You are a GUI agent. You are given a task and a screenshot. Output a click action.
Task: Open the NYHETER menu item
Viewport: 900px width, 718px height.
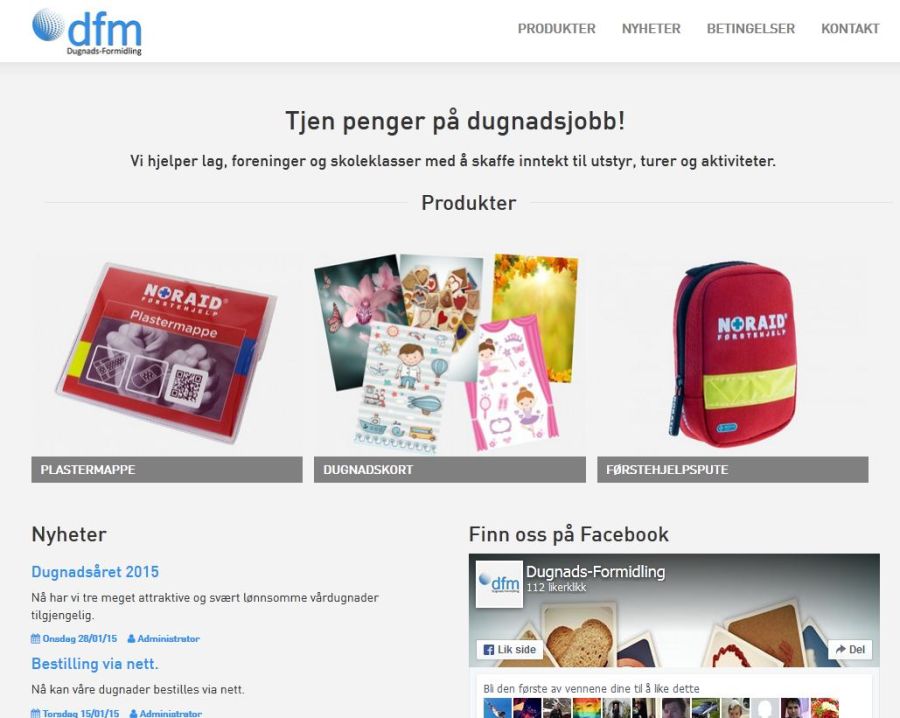651,29
